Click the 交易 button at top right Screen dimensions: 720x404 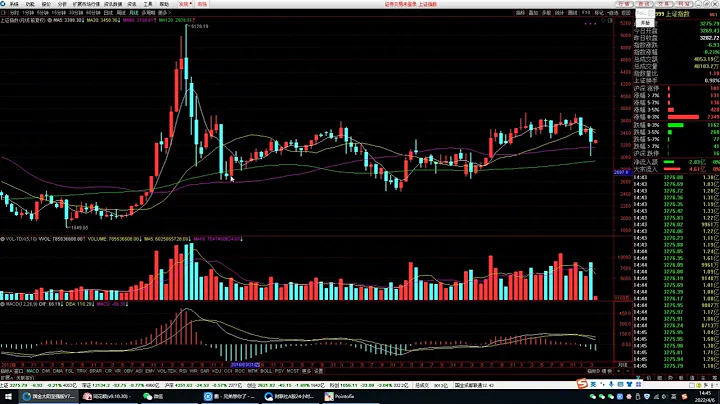(663, 4)
